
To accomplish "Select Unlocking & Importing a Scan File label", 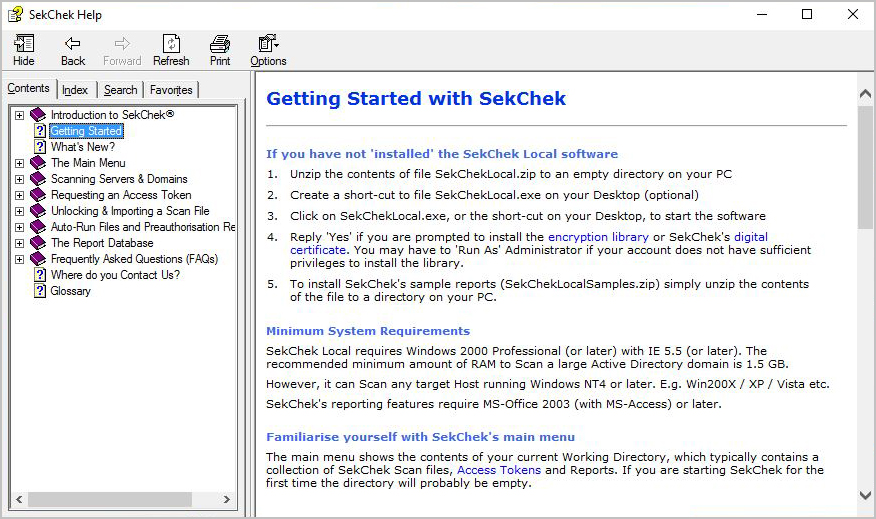I will 130,211.
